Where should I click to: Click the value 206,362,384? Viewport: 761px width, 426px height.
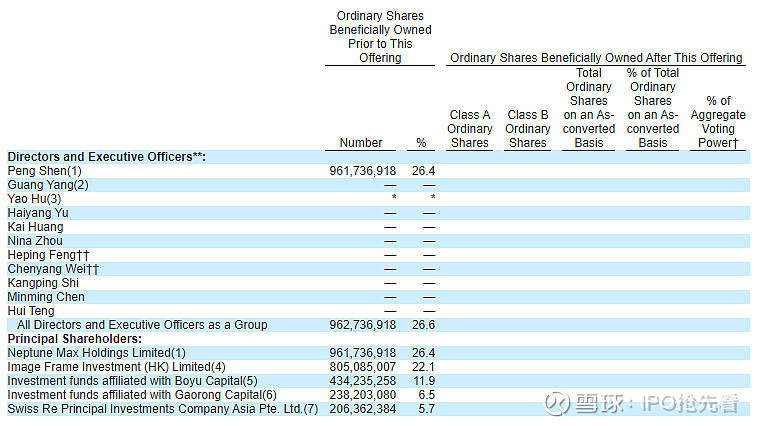tap(363, 409)
